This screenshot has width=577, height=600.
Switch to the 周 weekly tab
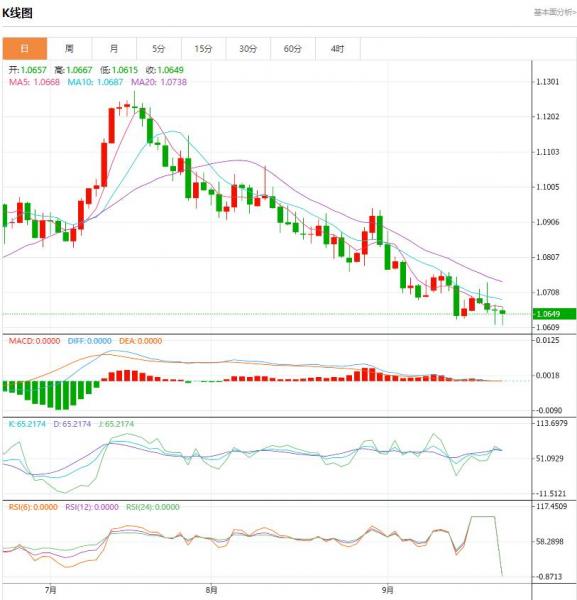click(x=69, y=49)
